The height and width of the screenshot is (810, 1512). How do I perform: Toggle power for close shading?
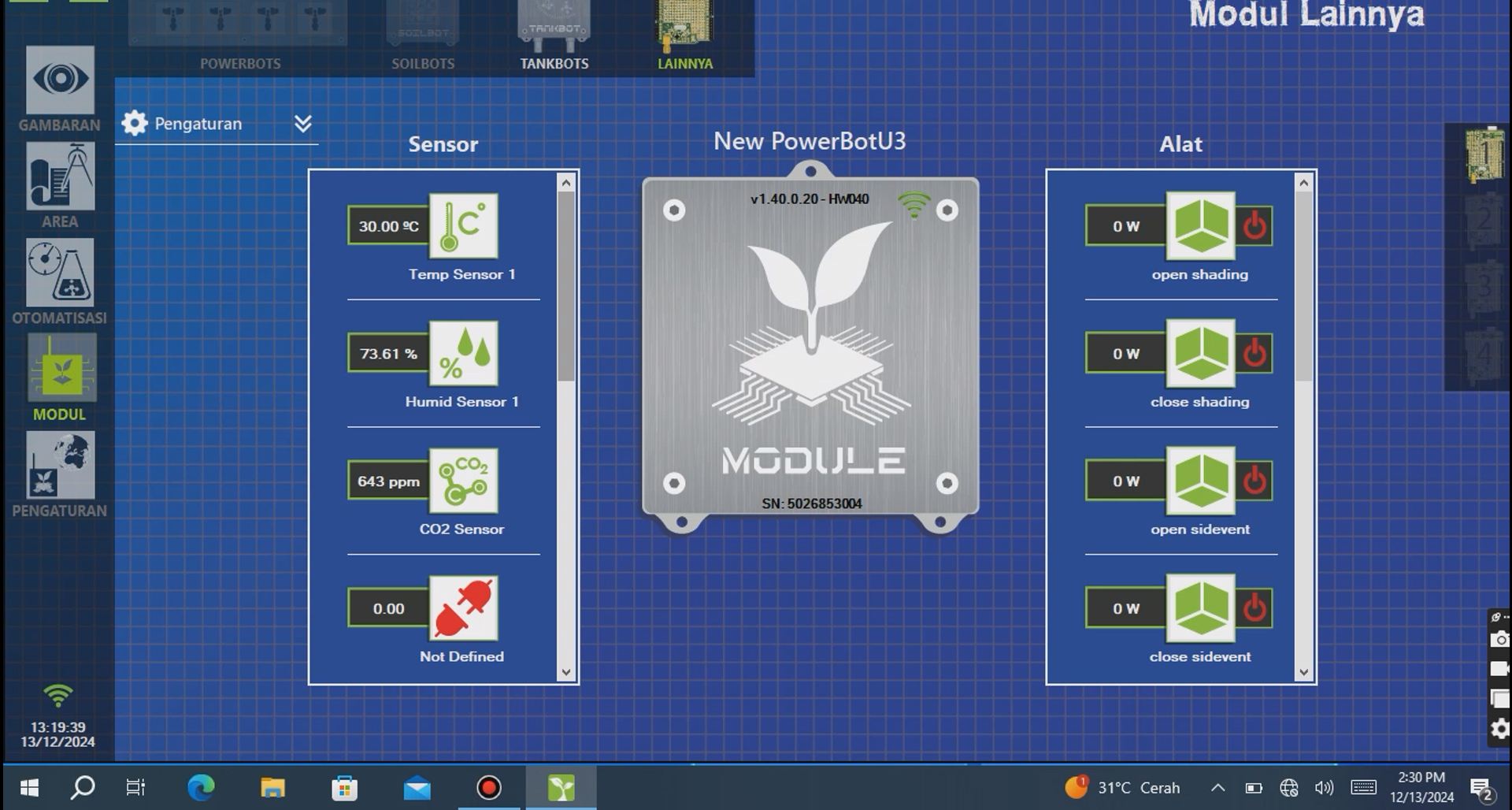1254,354
